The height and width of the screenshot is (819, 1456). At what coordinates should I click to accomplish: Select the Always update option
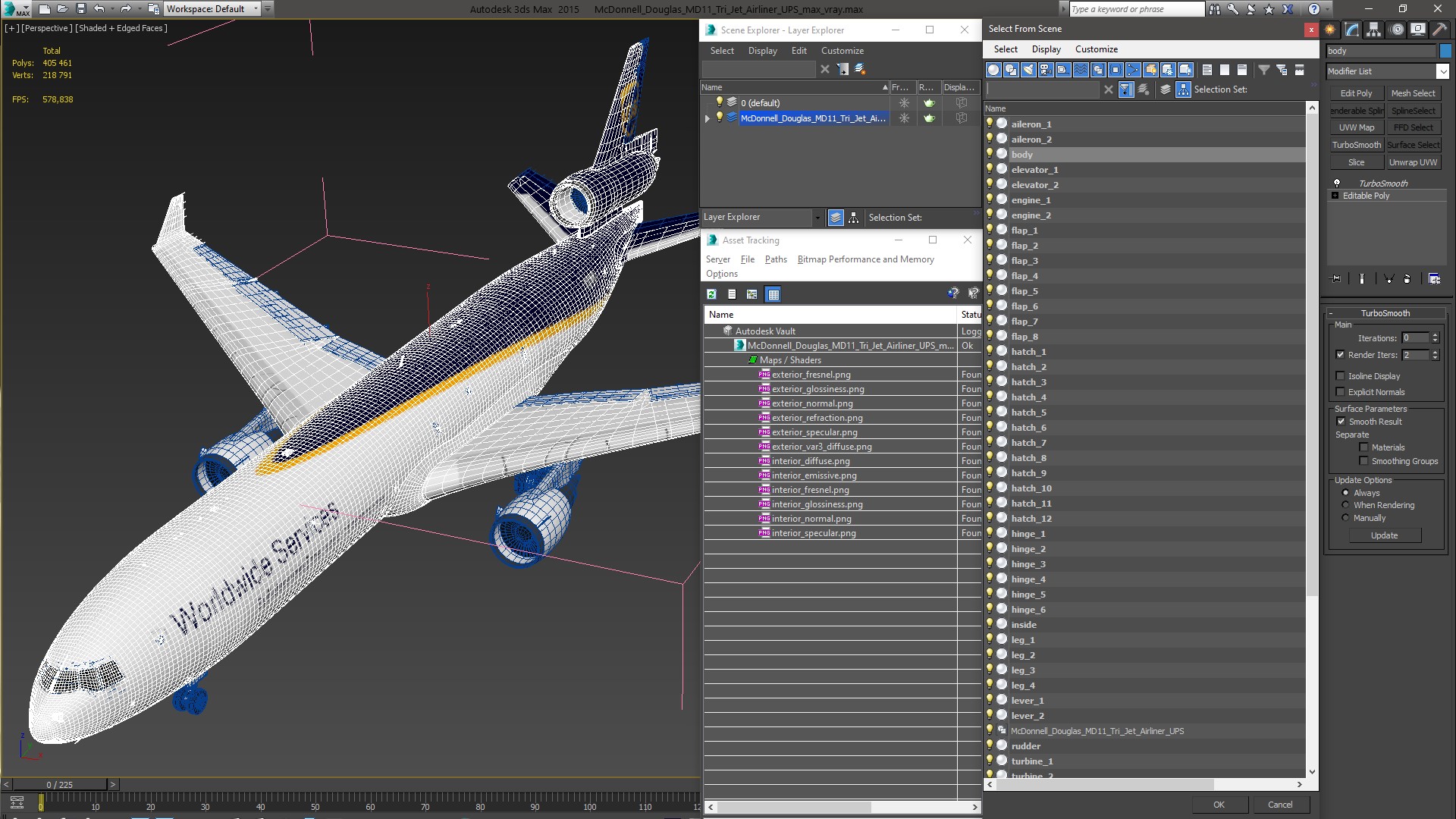click(1346, 493)
